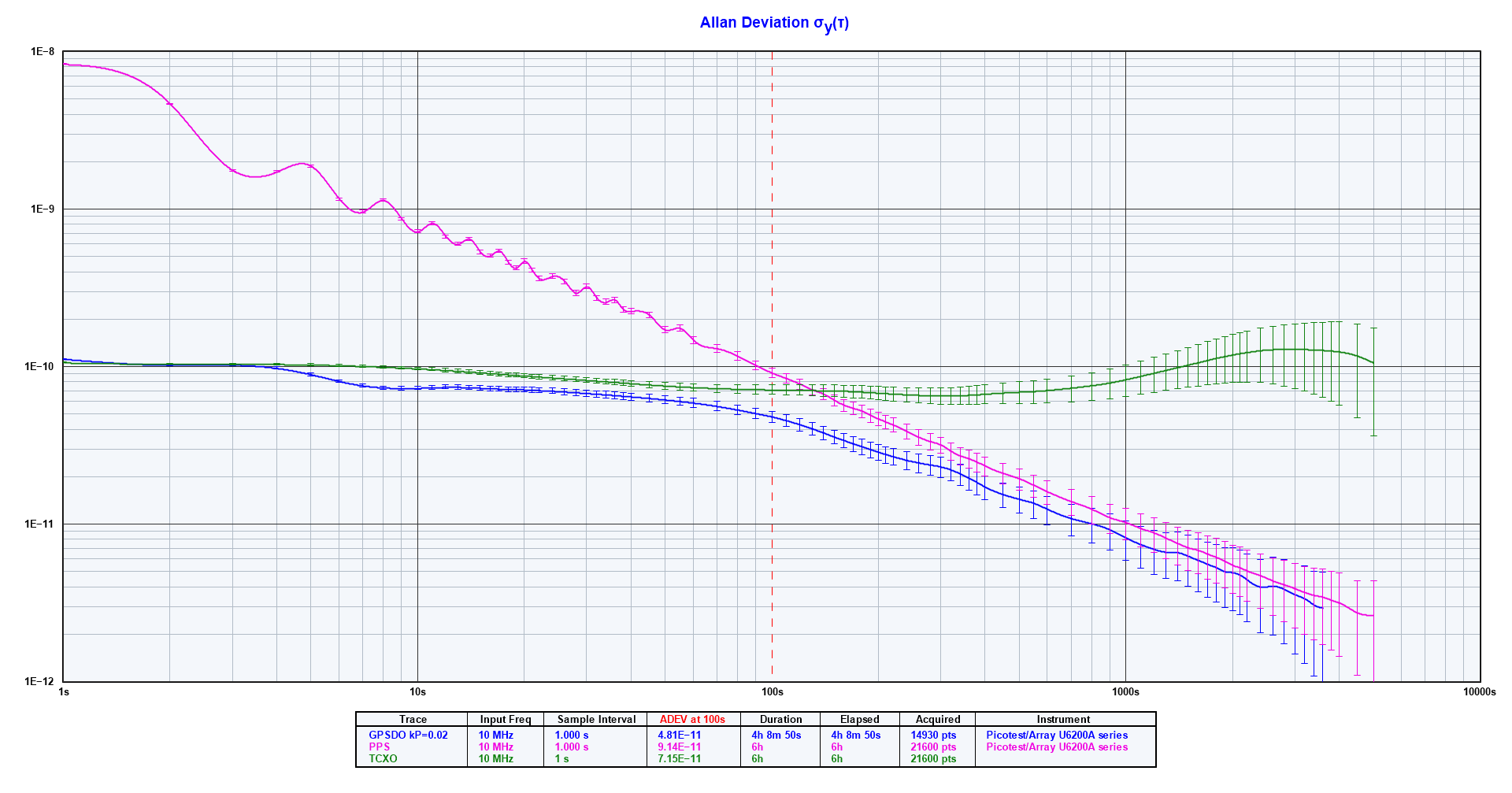Select the TCXO trace name

pyautogui.click(x=383, y=759)
